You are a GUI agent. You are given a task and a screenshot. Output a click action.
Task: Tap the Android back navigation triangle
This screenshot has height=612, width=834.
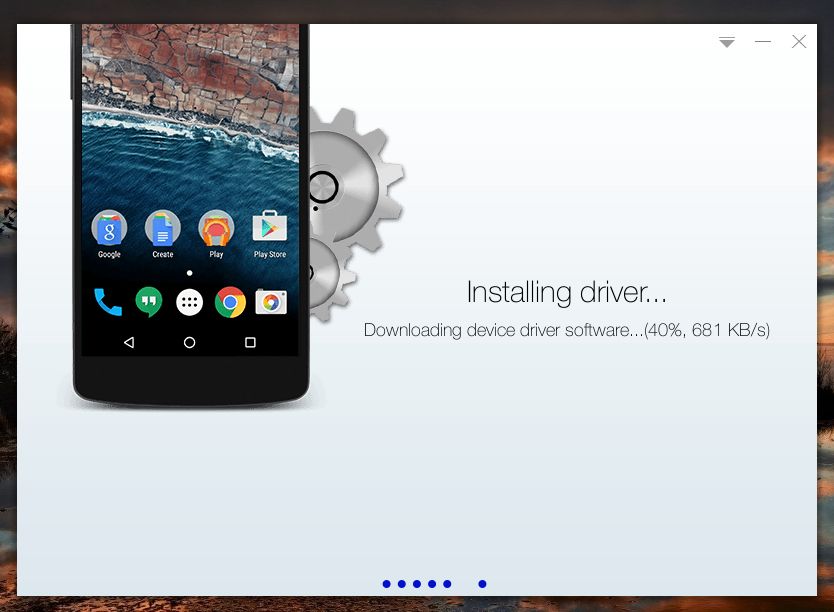pos(129,342)
